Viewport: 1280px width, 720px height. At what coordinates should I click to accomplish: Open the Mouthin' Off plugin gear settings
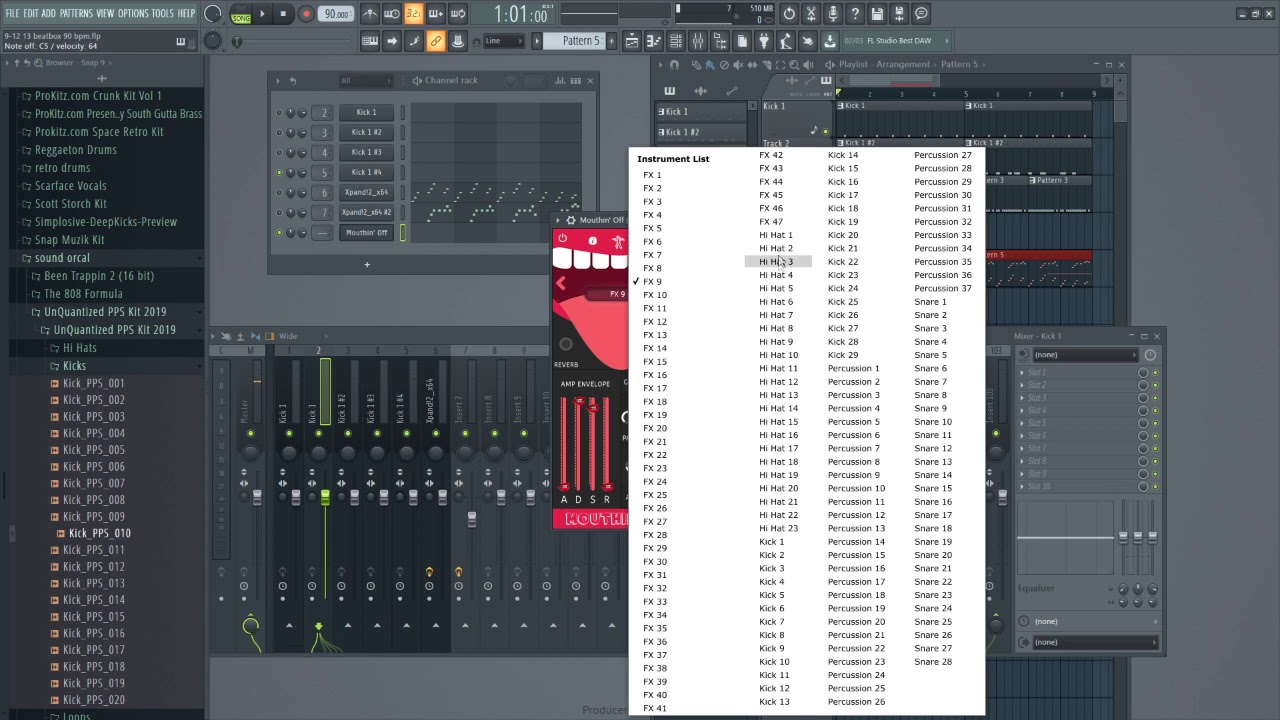(571, 220)
